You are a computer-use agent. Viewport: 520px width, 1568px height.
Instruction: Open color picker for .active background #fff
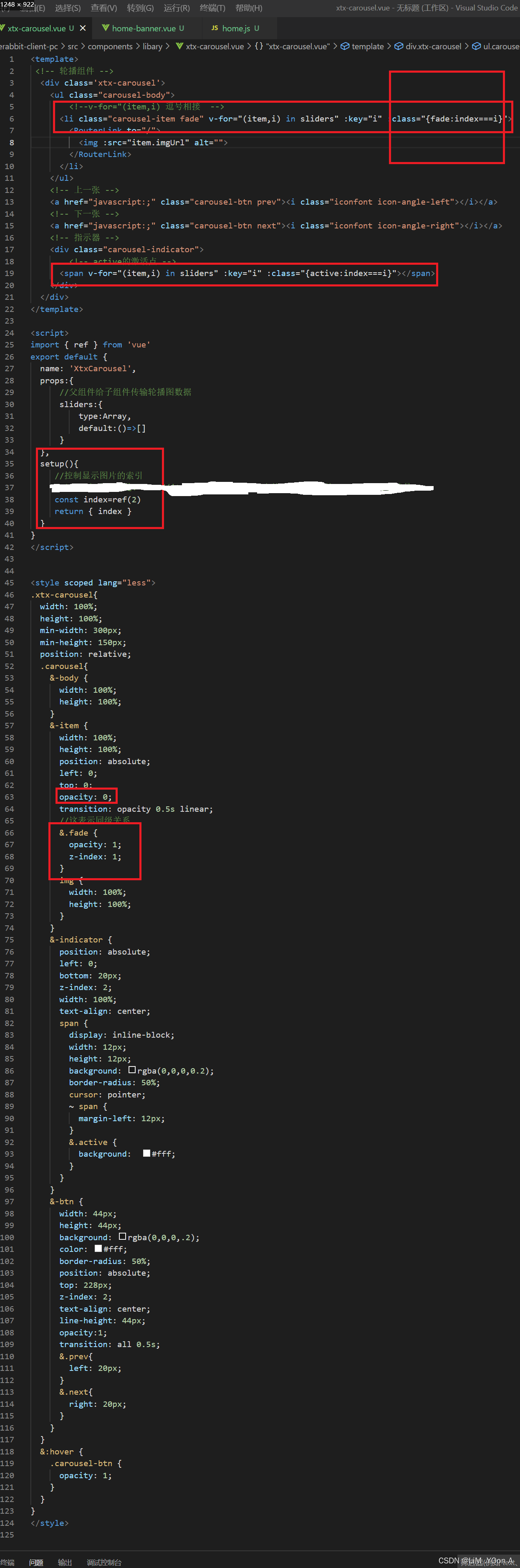click(146, 1153)
